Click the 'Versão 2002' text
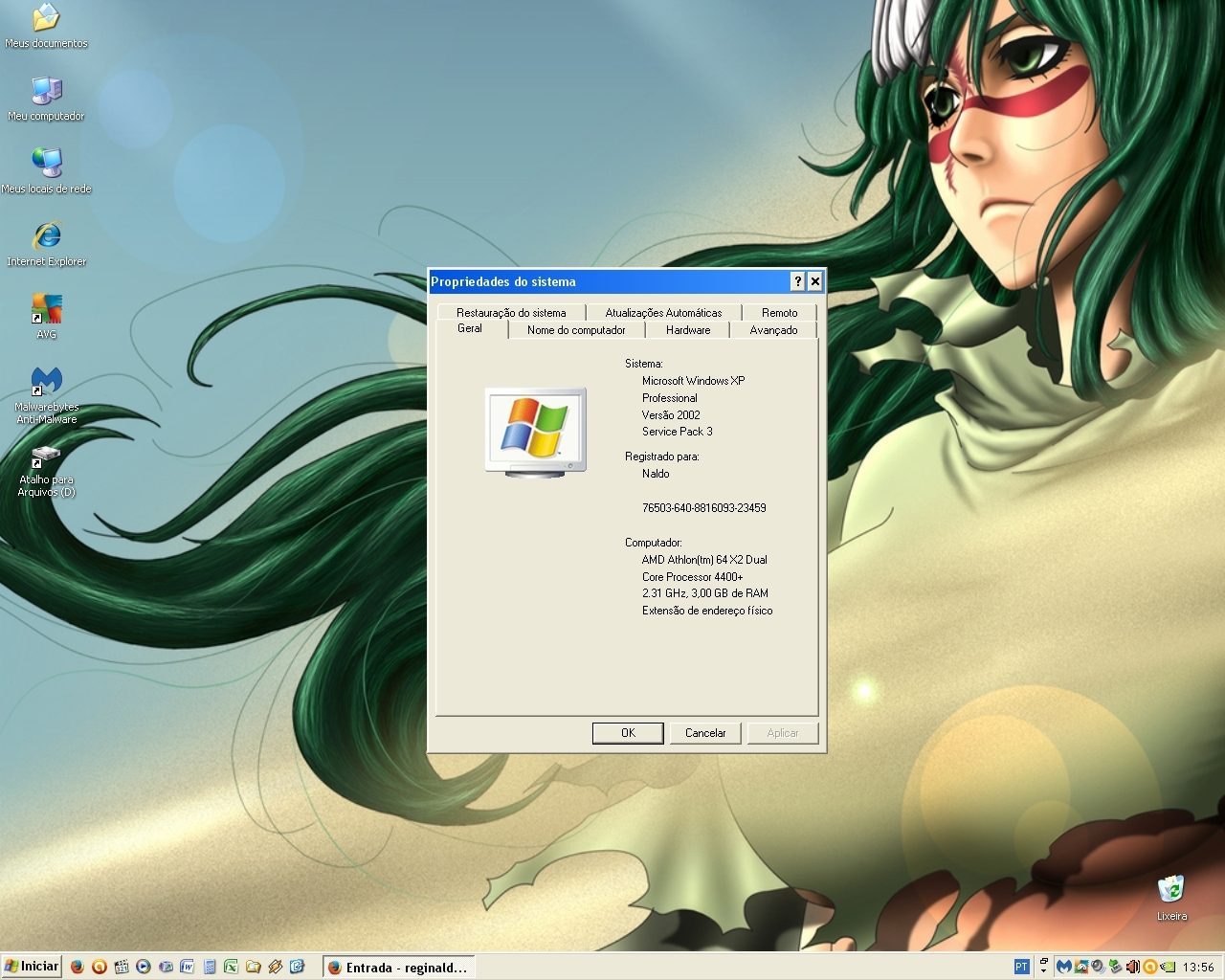The image size is (1225, 980). (x=671, y=415)
